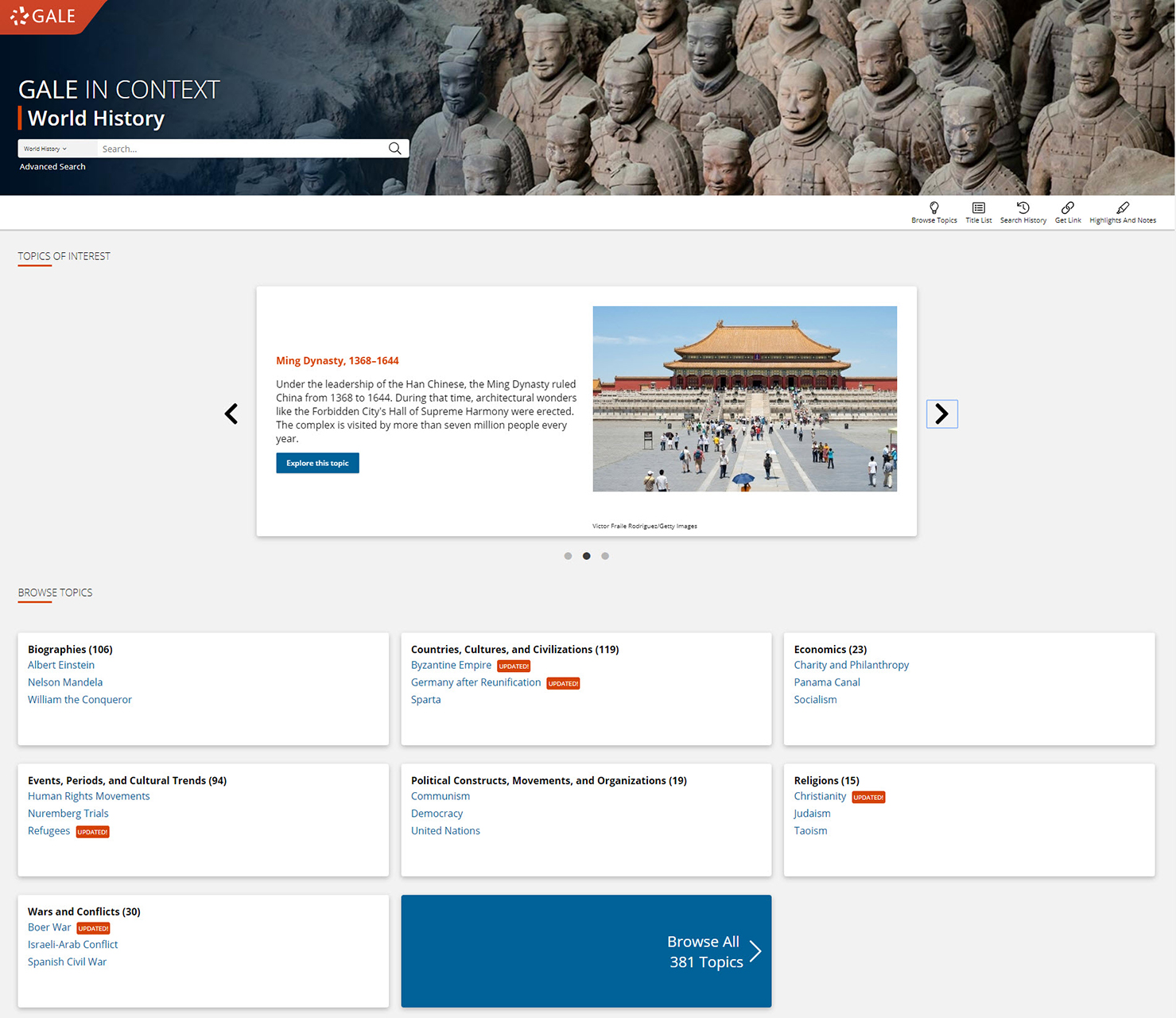The height and width of the screenshot is (1018, 1176).
Task: Click UPDATED badge next to Byzantine Empire
Action: coord(514,666)
